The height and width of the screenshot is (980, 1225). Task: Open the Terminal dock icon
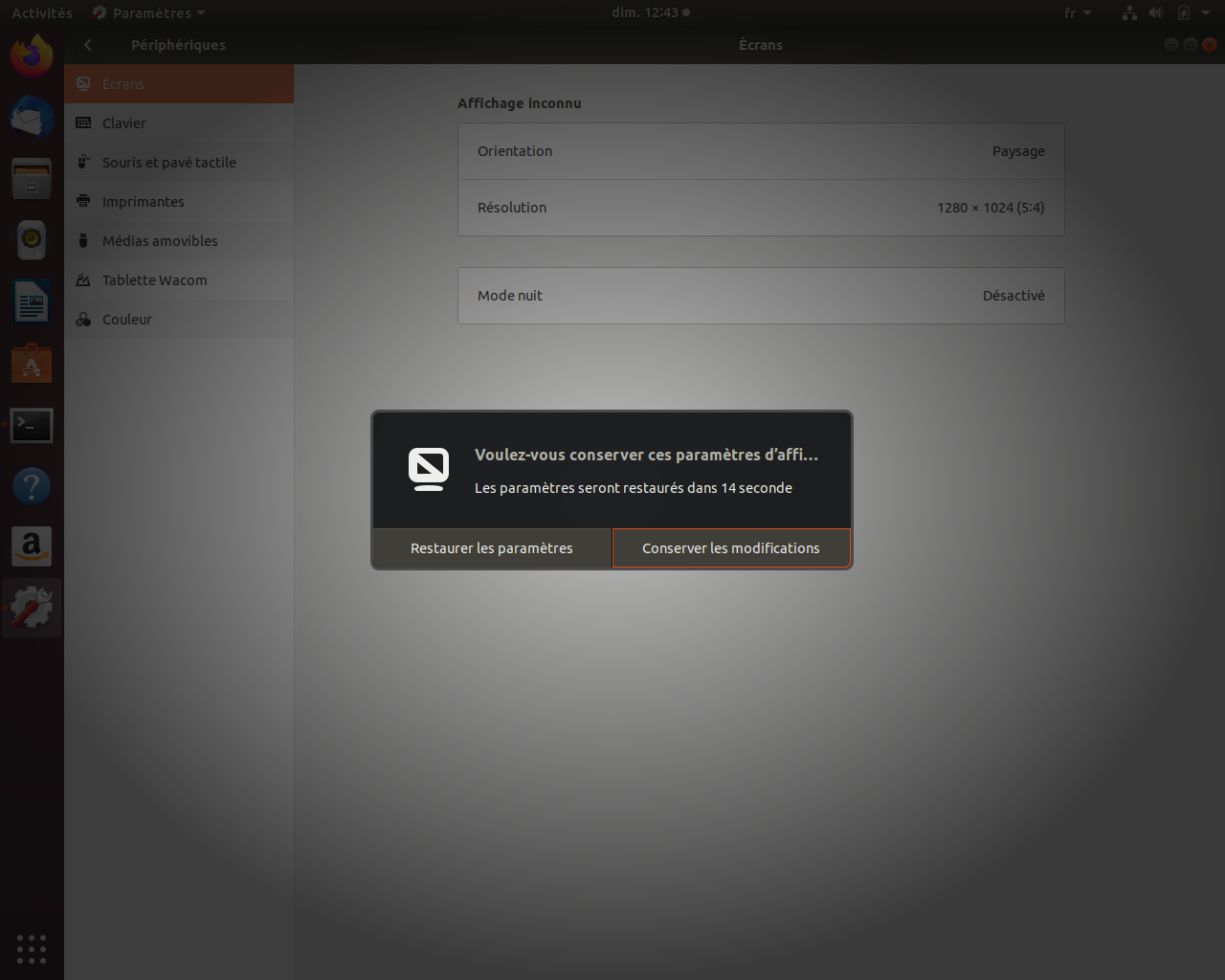pos(32,425)
